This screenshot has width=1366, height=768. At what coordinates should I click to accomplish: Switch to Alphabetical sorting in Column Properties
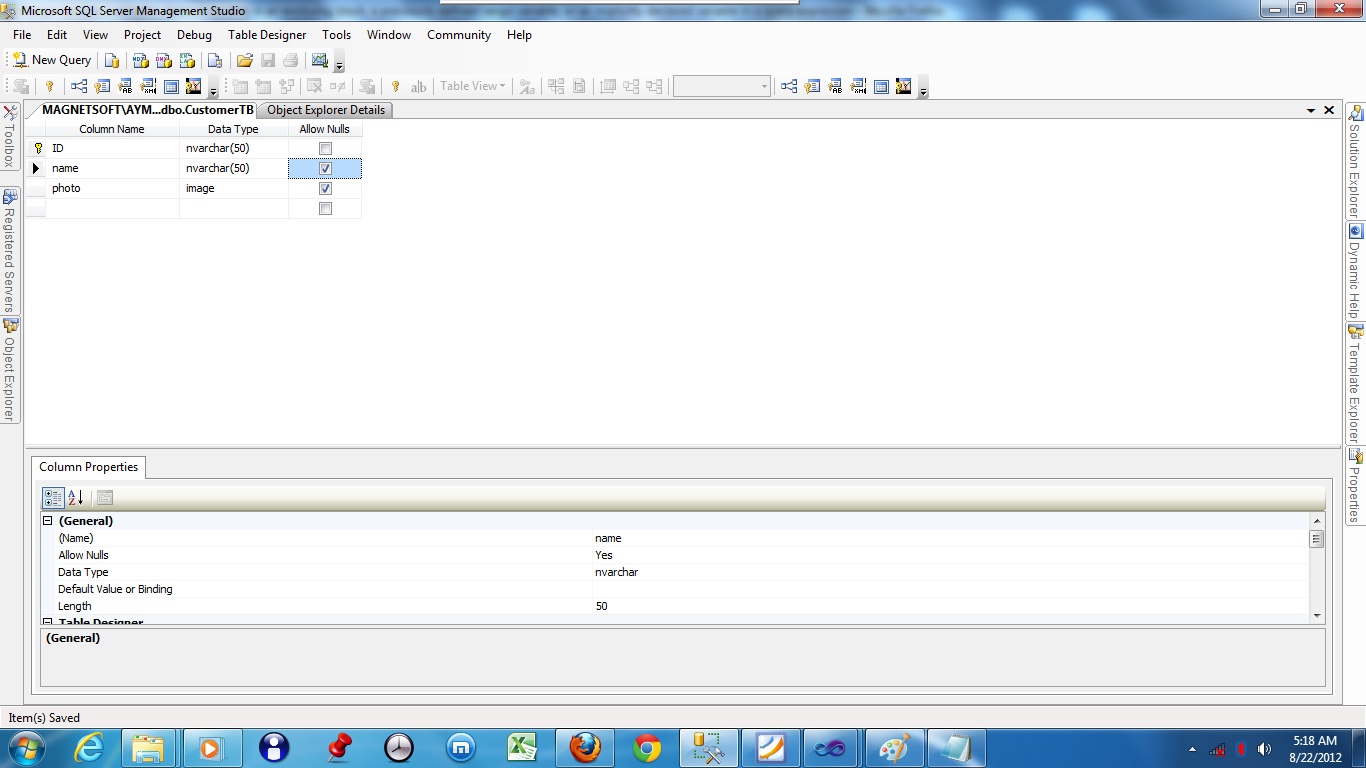click(x=76, y=497)
